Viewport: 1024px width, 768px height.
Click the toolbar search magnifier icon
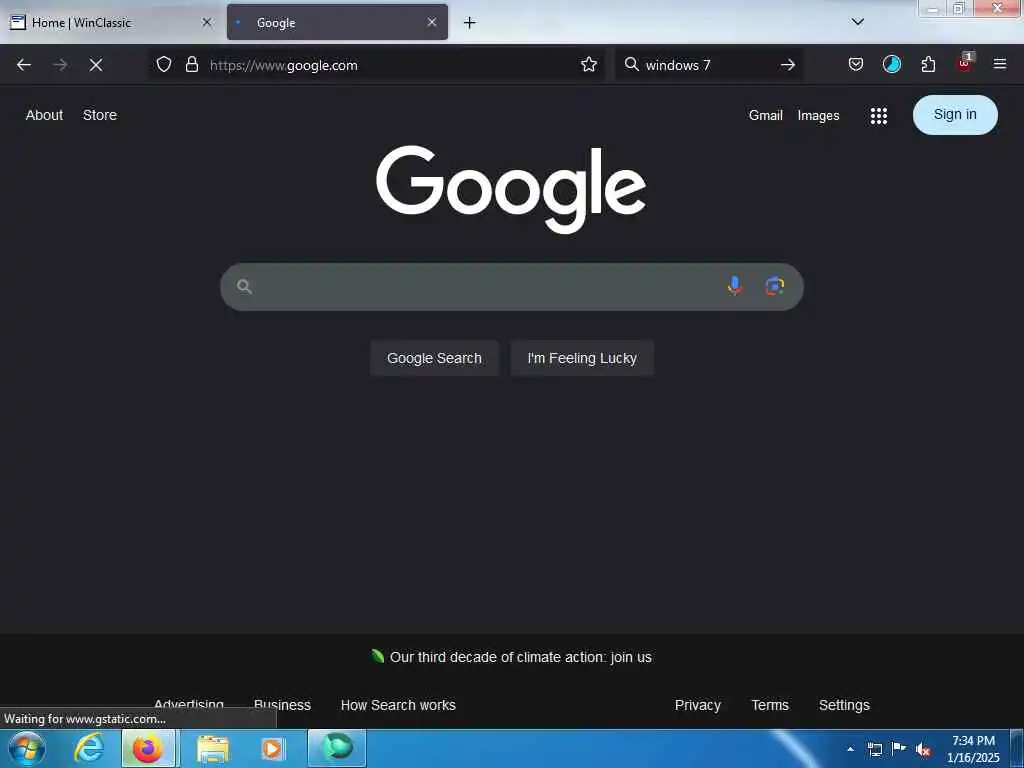pyautogui.click(x=632, y=64)
